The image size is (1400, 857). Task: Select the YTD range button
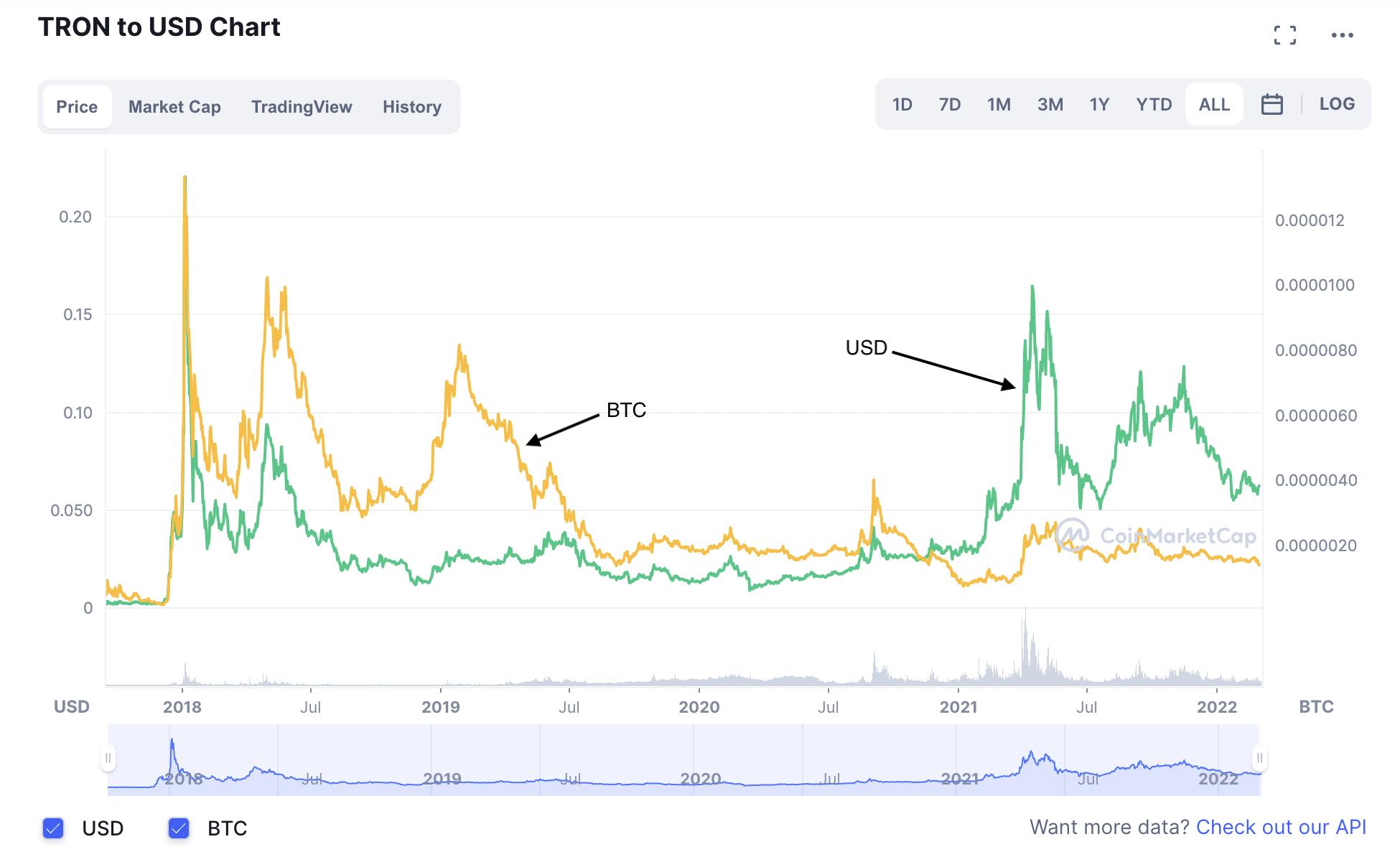click(1153, 105)
